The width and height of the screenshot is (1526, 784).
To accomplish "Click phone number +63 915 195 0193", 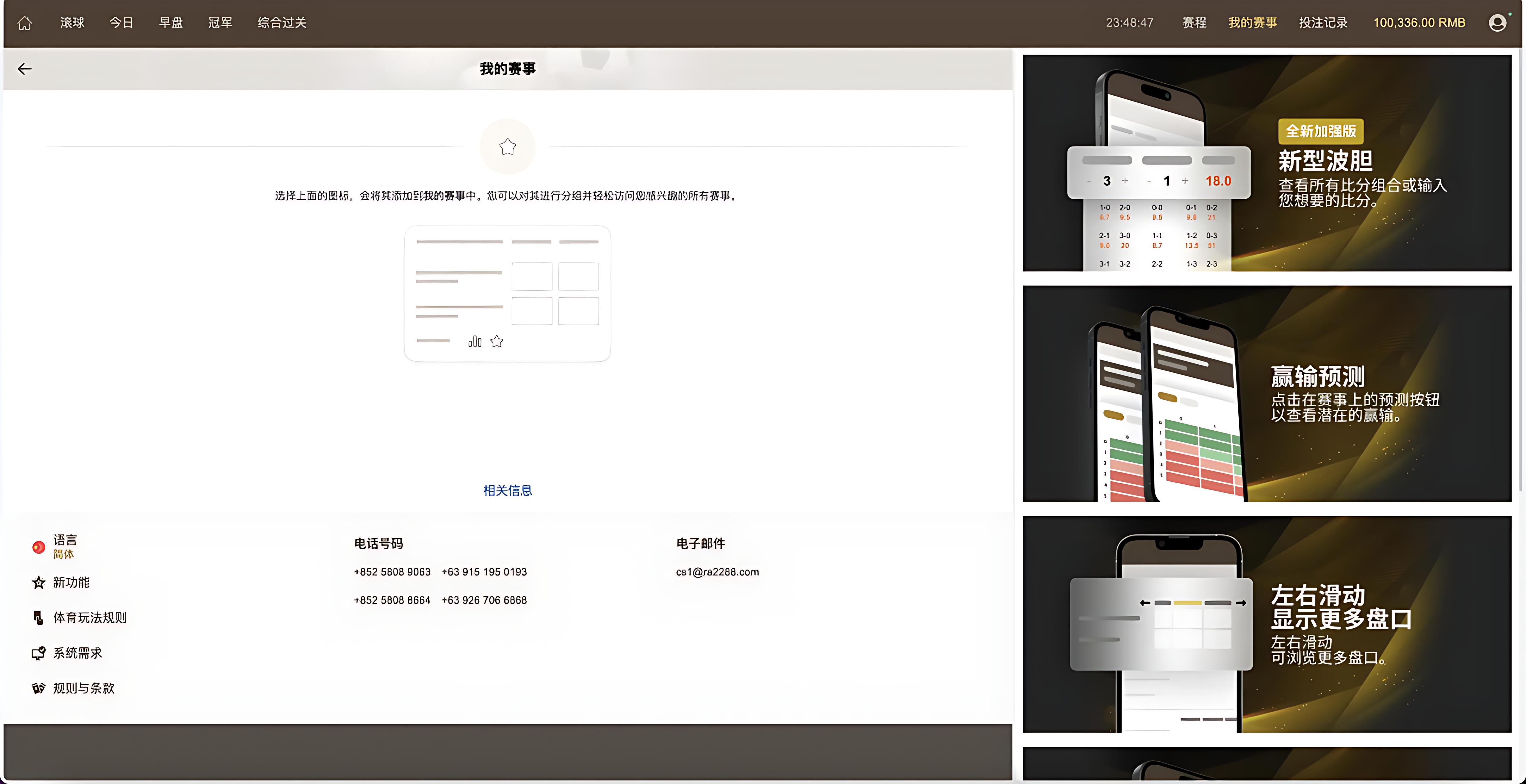I will pos(484,572).
